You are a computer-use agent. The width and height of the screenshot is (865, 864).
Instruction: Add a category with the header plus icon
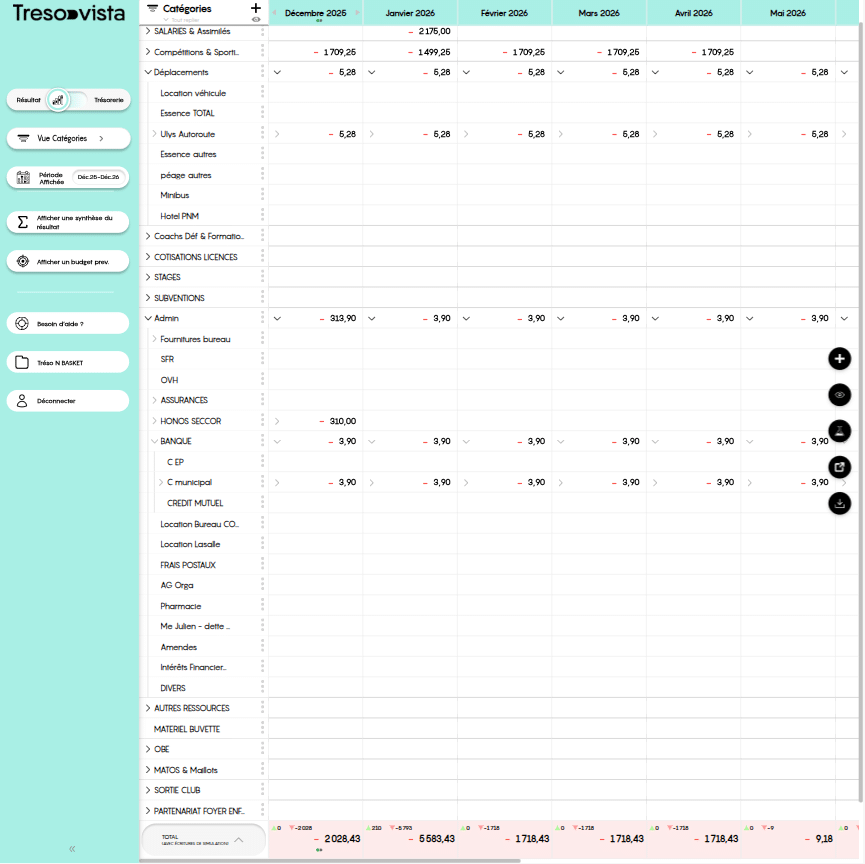(x=256, y=8)
